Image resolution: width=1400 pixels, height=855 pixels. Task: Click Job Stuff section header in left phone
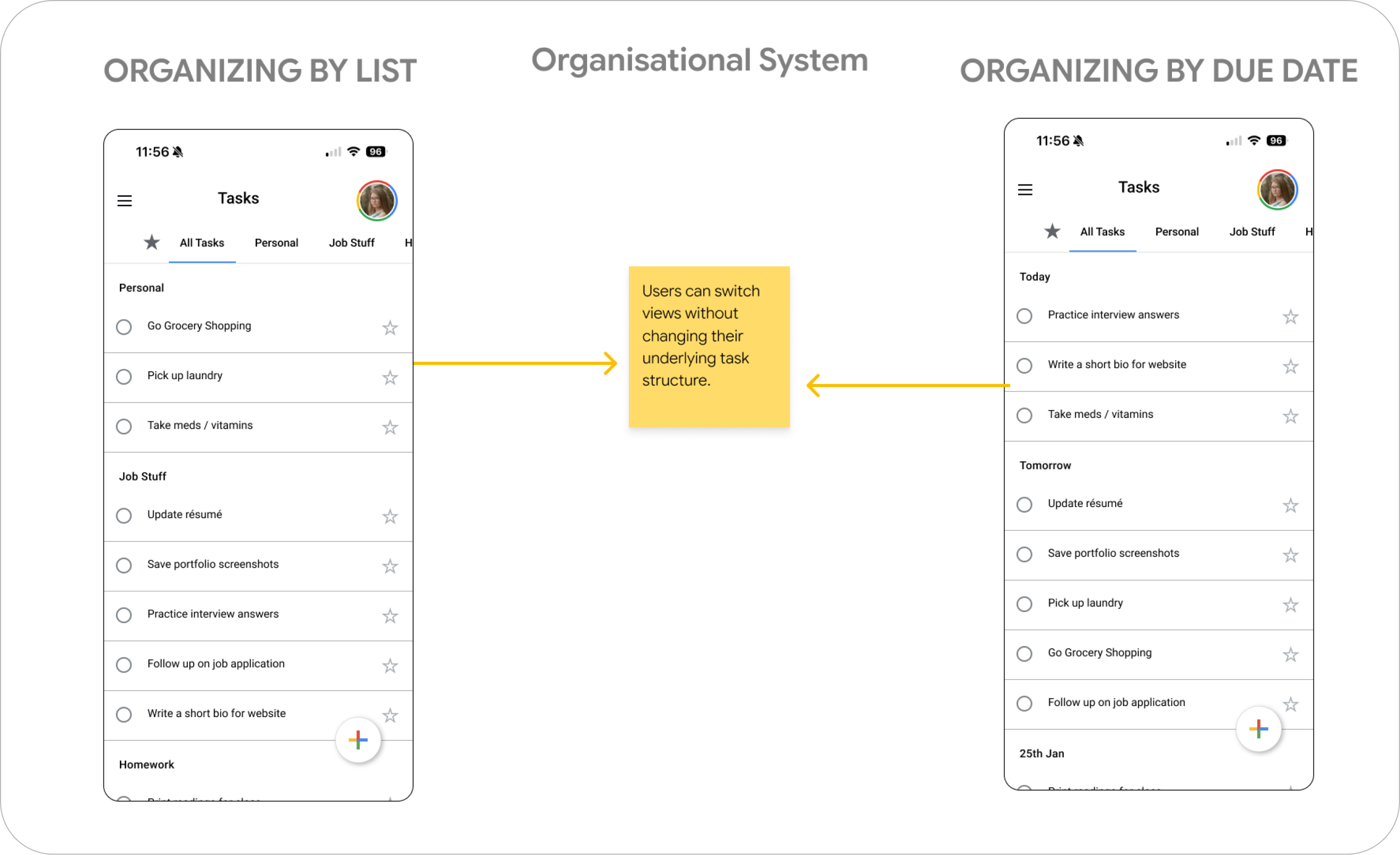143,477
